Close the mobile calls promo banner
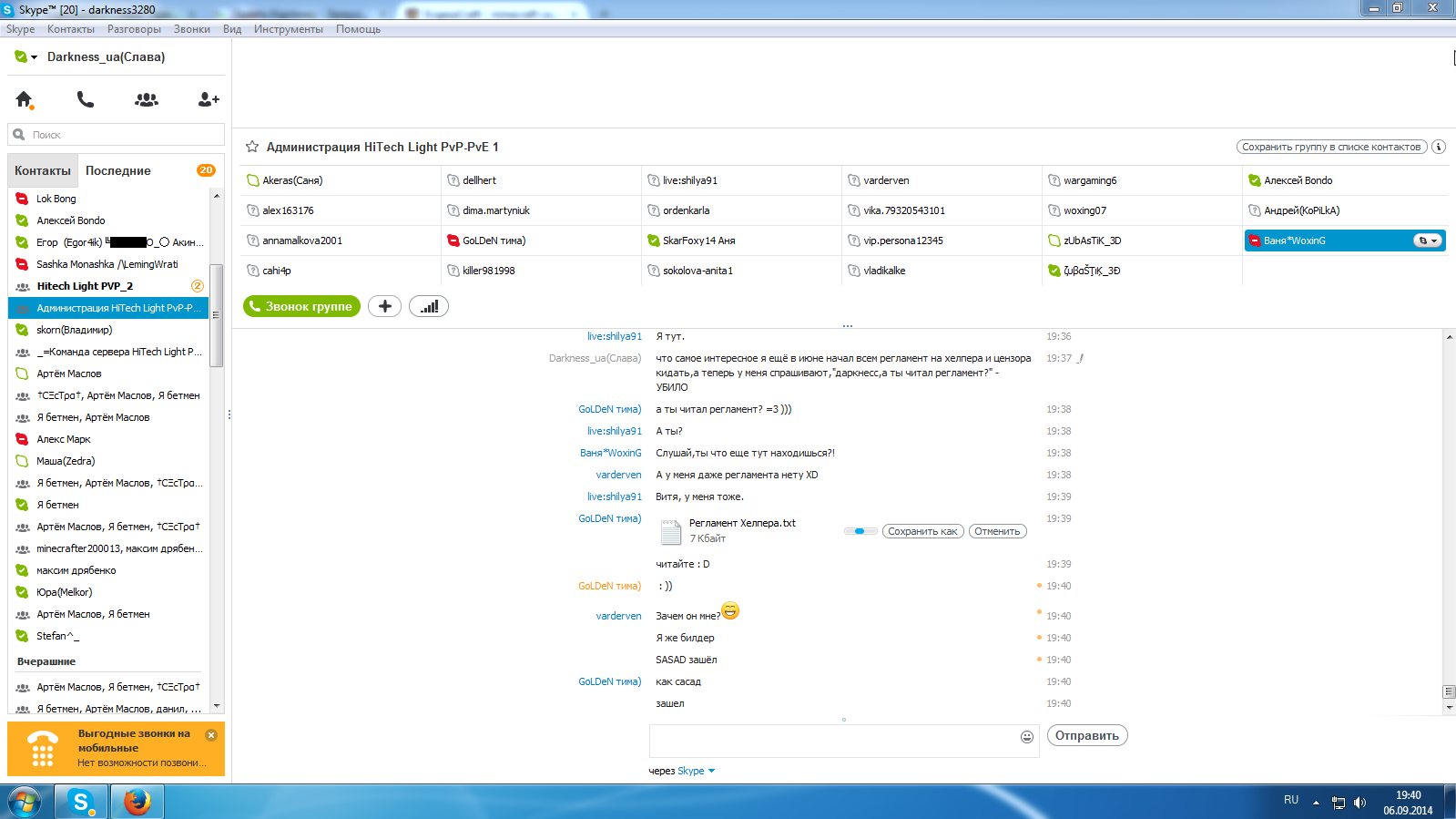Screen dimensions: 1456x819 pyautogui.click(x=211, y=735)
